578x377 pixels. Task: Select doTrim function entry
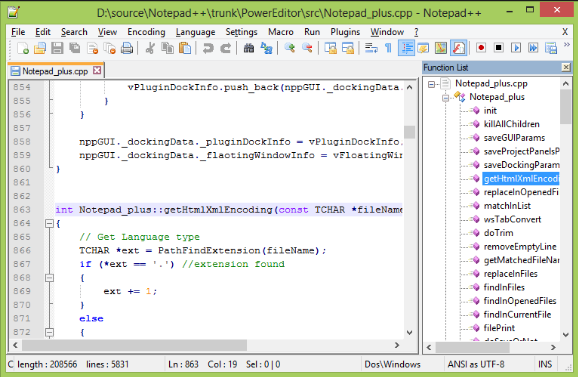(498, 233)
